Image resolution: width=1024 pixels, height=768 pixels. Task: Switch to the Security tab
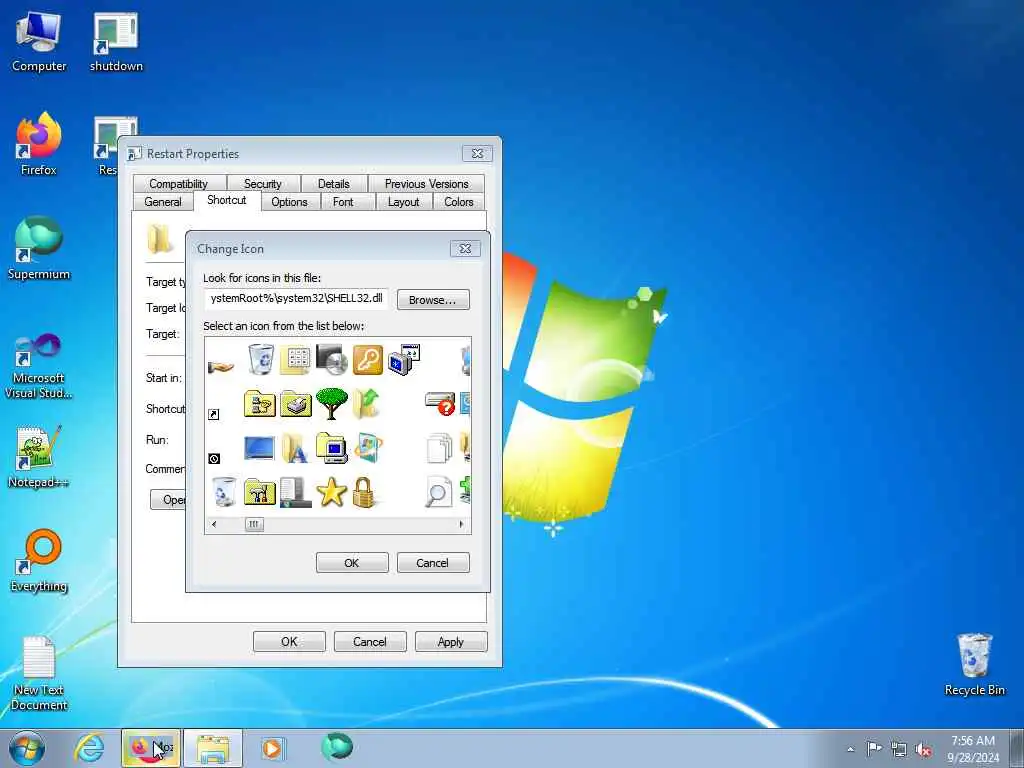[263, 184]
